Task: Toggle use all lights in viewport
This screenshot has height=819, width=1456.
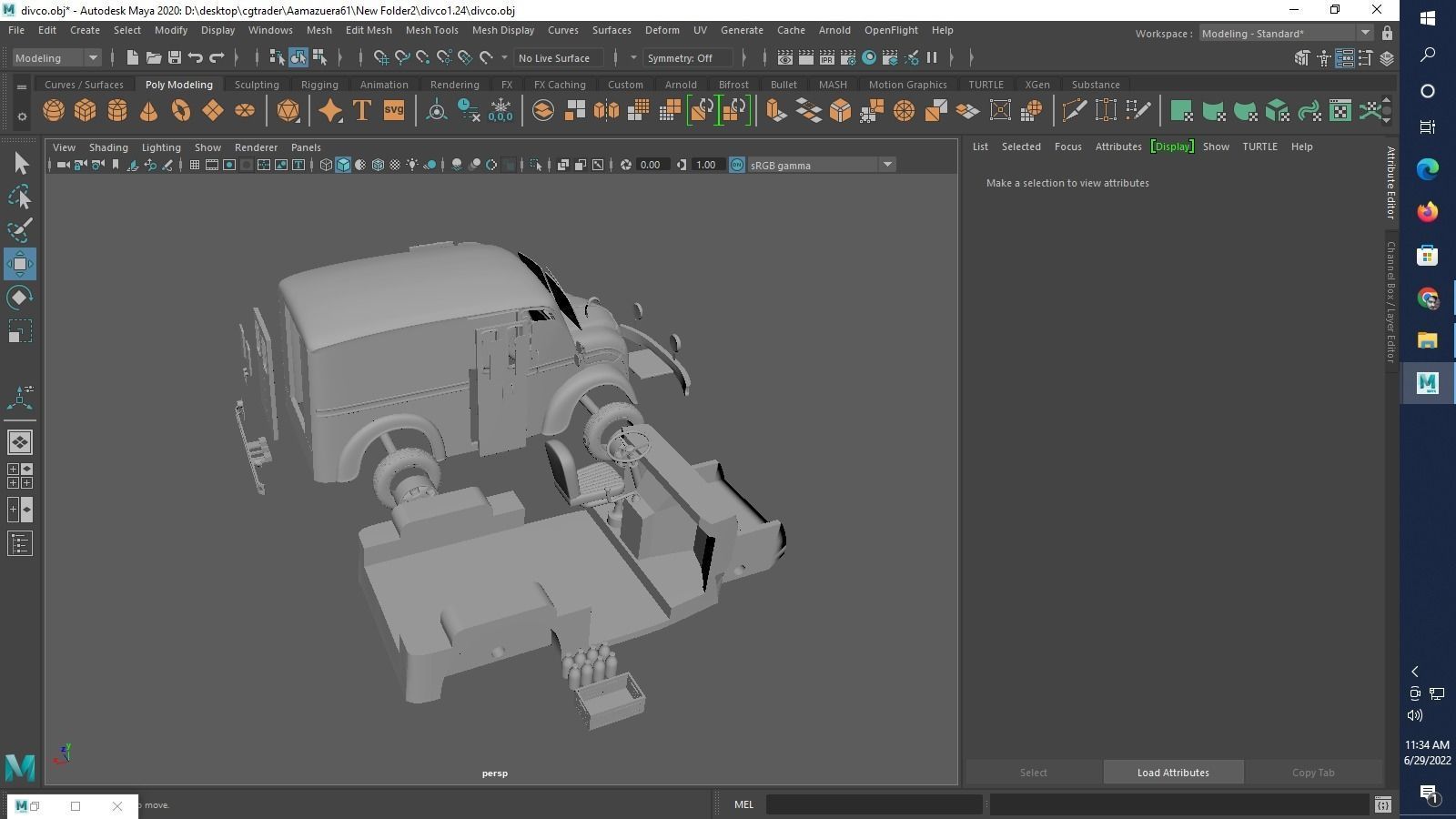Action: point(412,165)
